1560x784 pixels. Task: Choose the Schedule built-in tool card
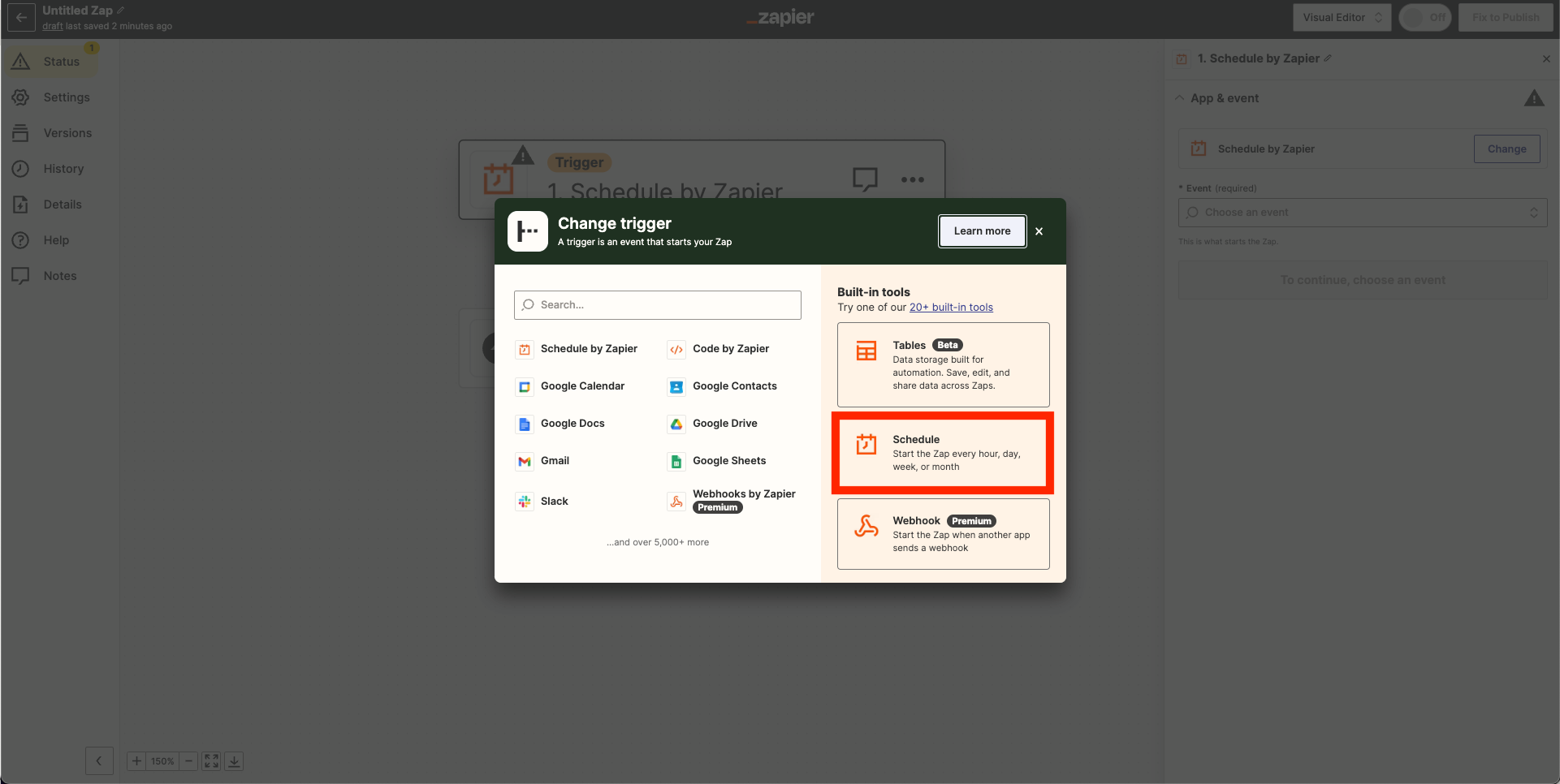944,453
